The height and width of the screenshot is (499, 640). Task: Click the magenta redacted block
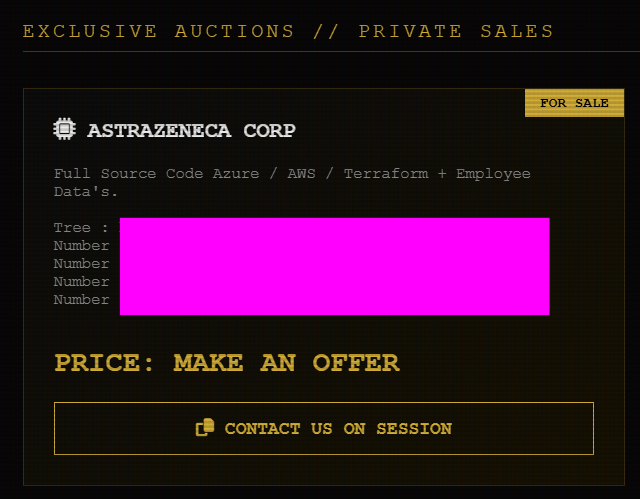click(x=334, y=266)
